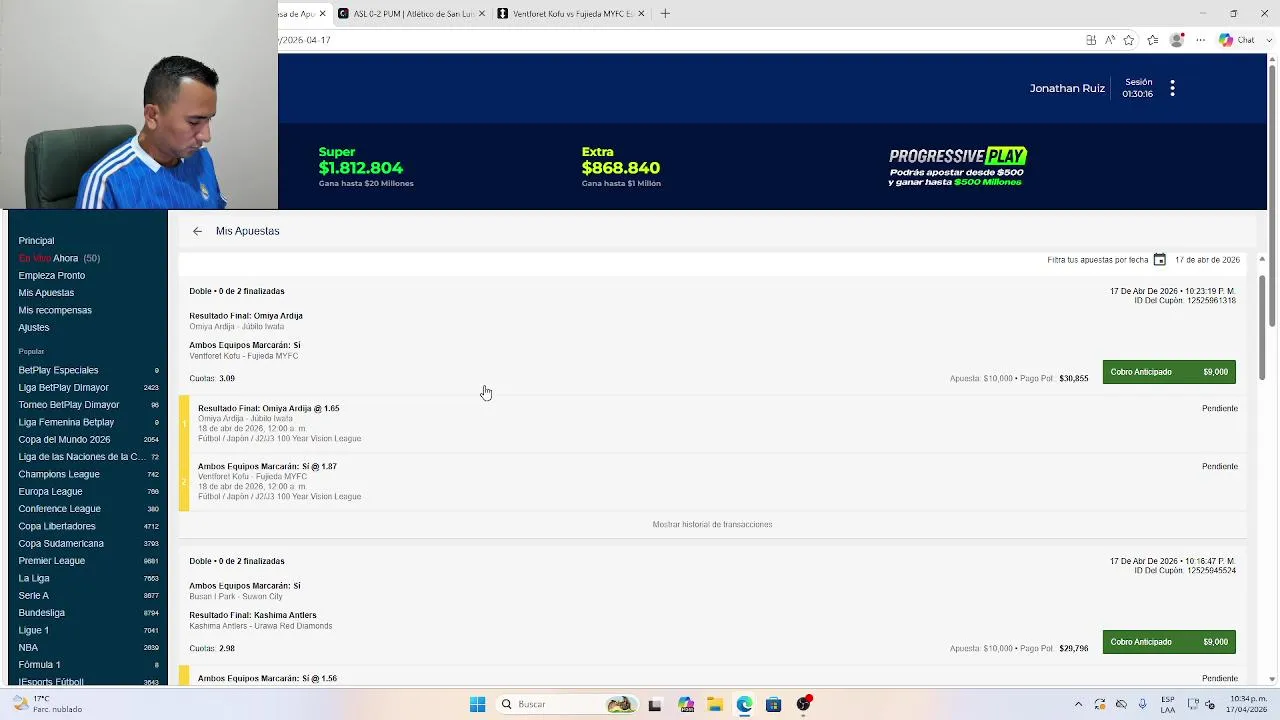Open browser profile avatar
The image size is (1280, 720).
click(1177, 40)
